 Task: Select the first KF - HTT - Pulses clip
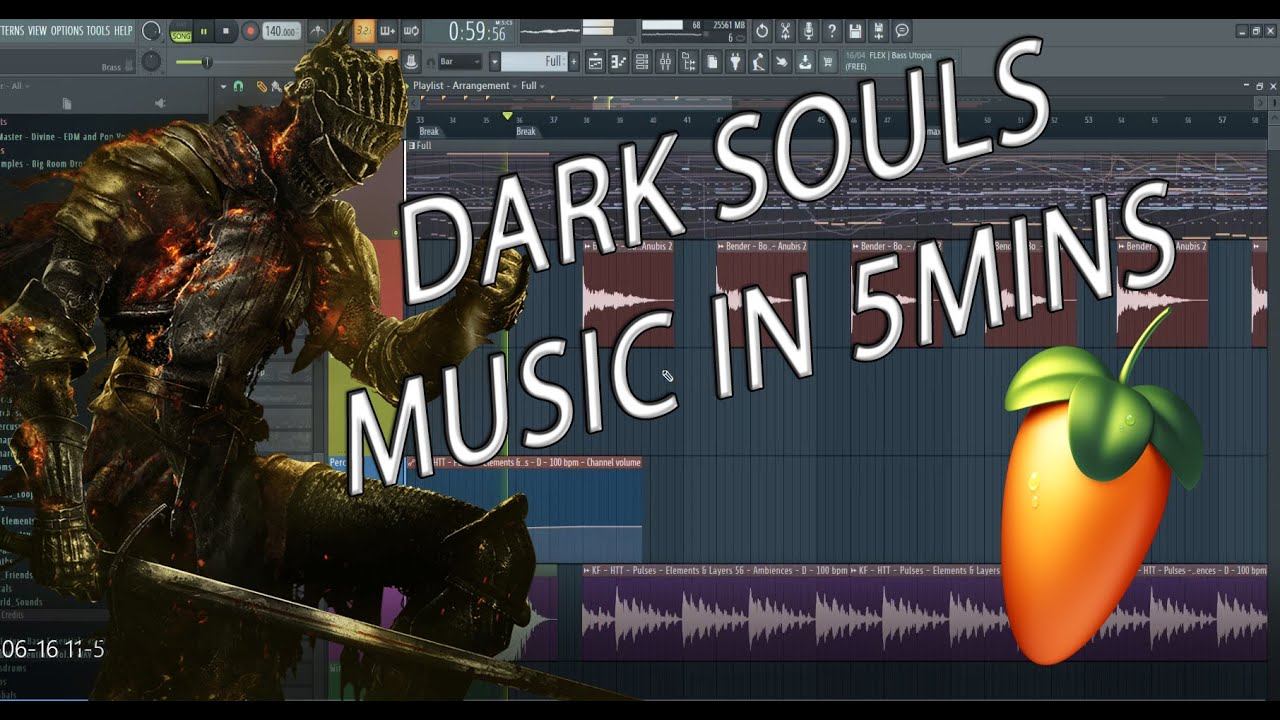tap(716, 612)
